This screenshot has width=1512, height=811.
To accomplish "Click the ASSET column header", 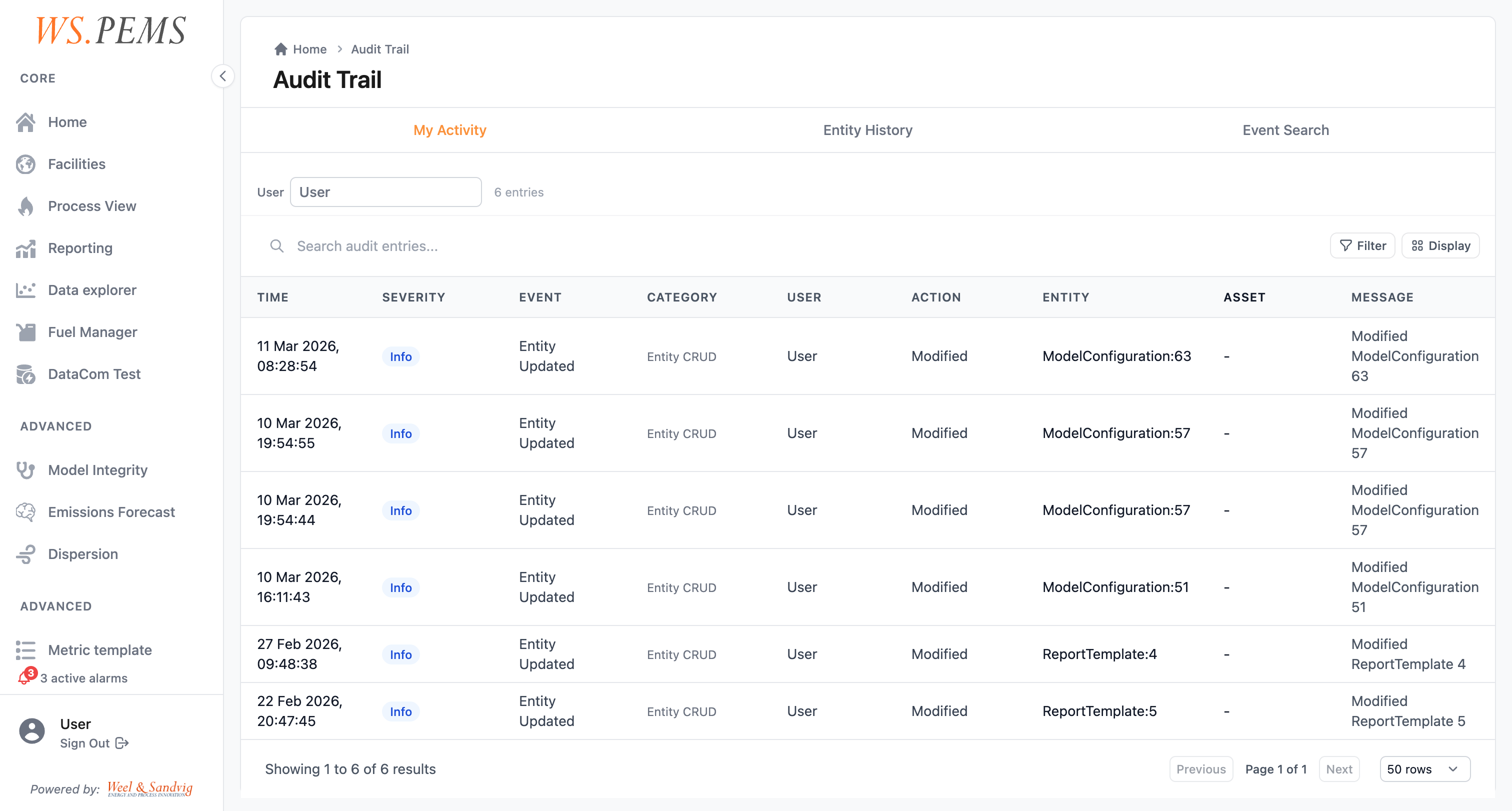I will [1244, 297].
